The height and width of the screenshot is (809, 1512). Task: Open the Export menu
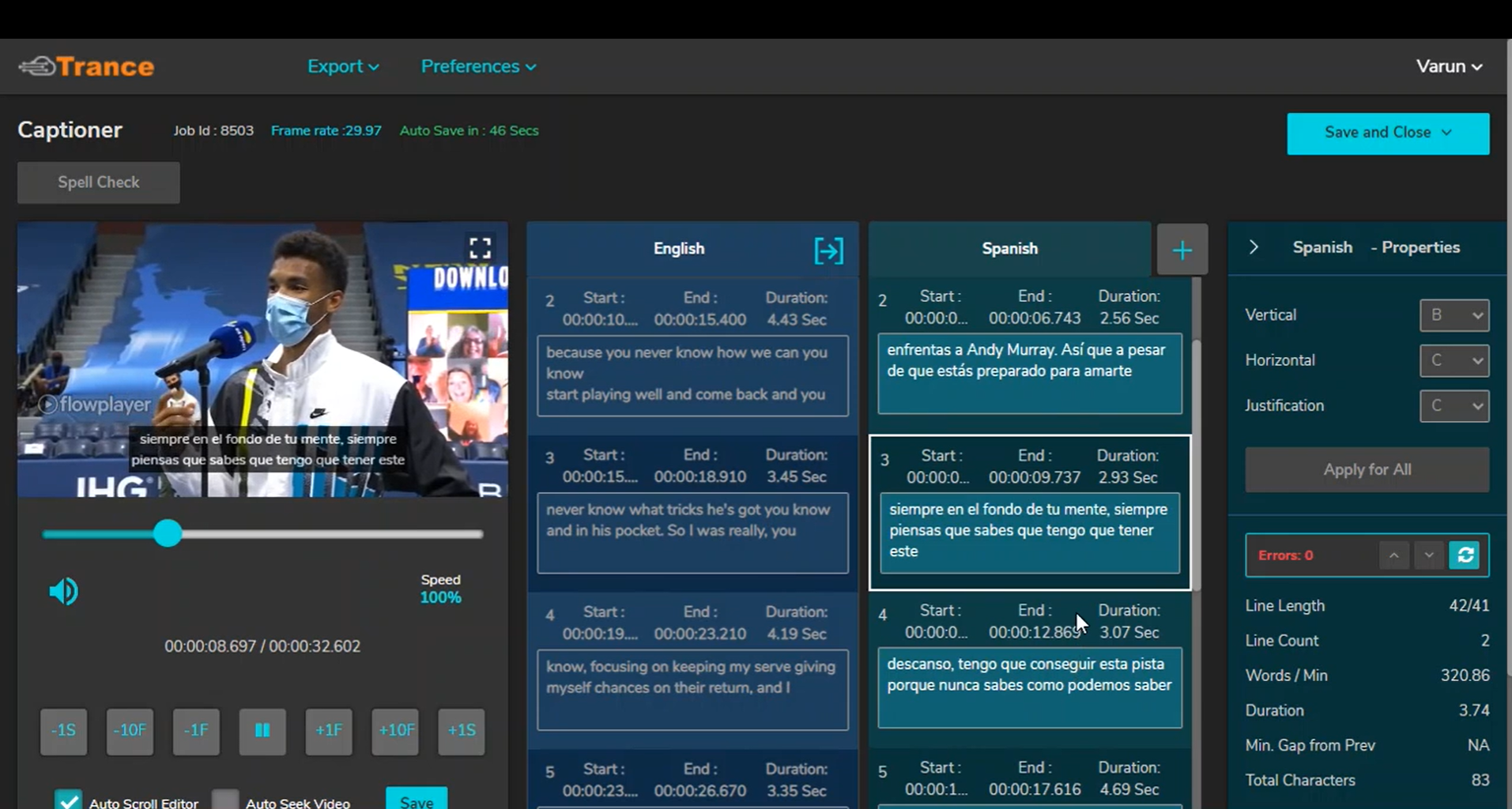point(343,66)
